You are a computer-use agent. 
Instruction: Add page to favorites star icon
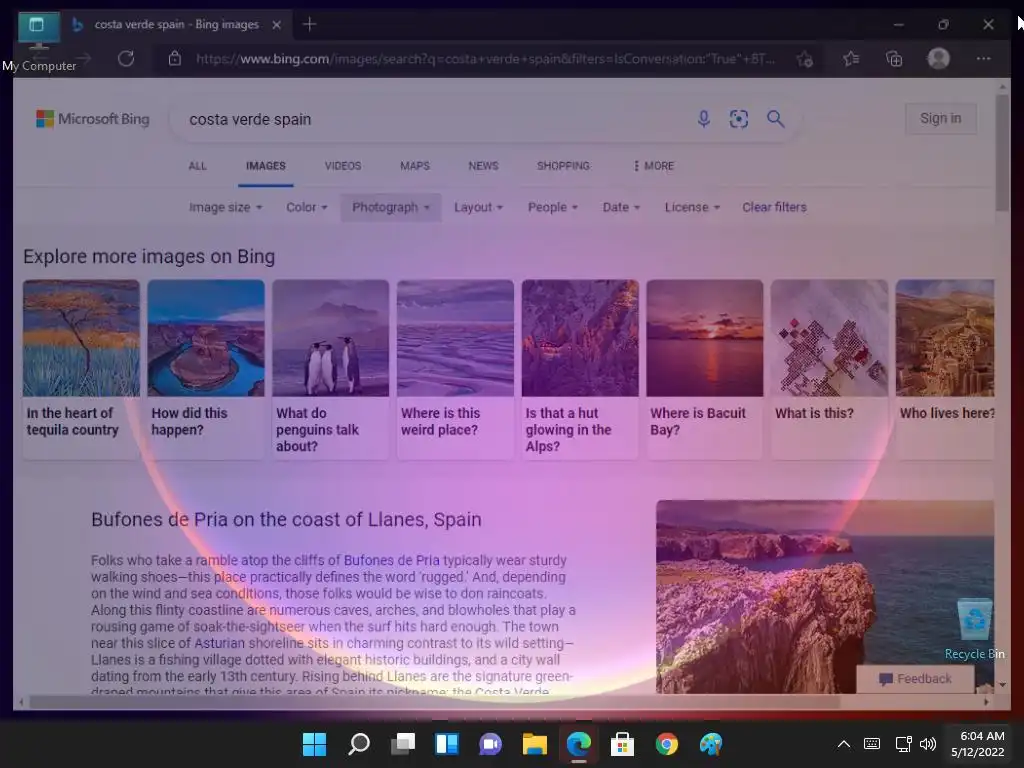pyautogui.click(x=805, y=59)
